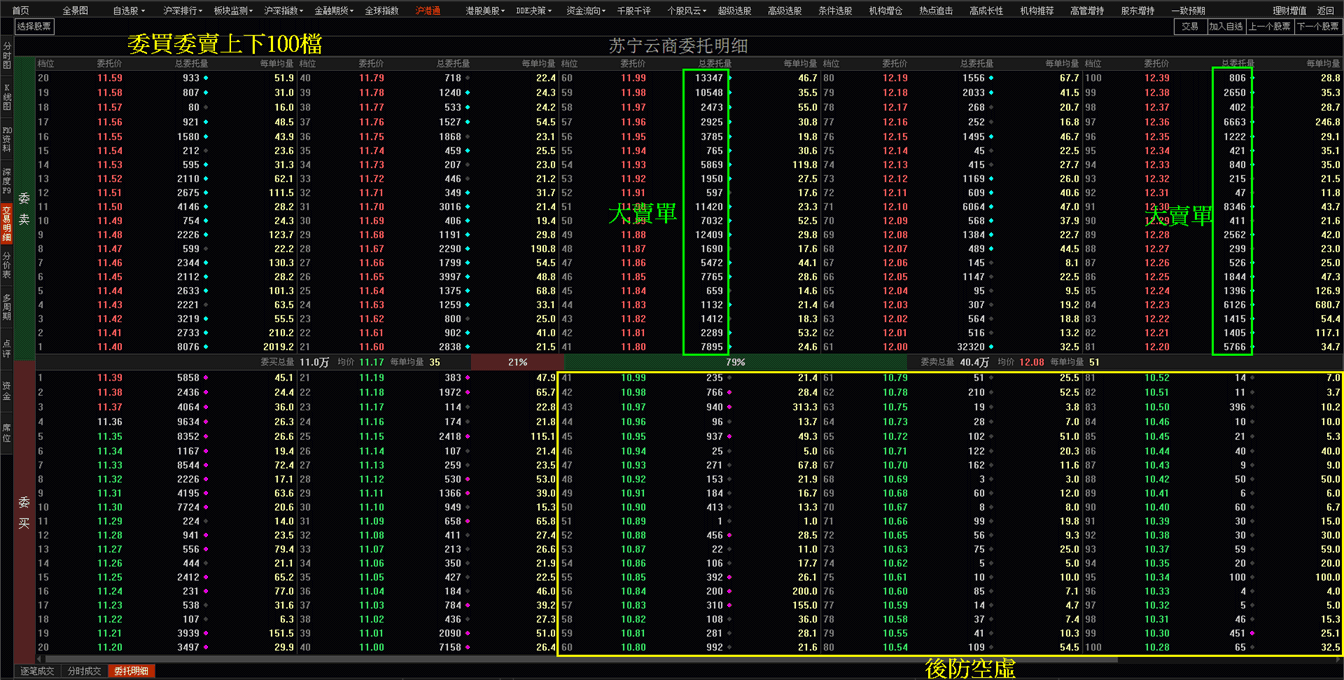
Task: Switch to 分时成交 bottom tab
Action: tap(84, 671)
